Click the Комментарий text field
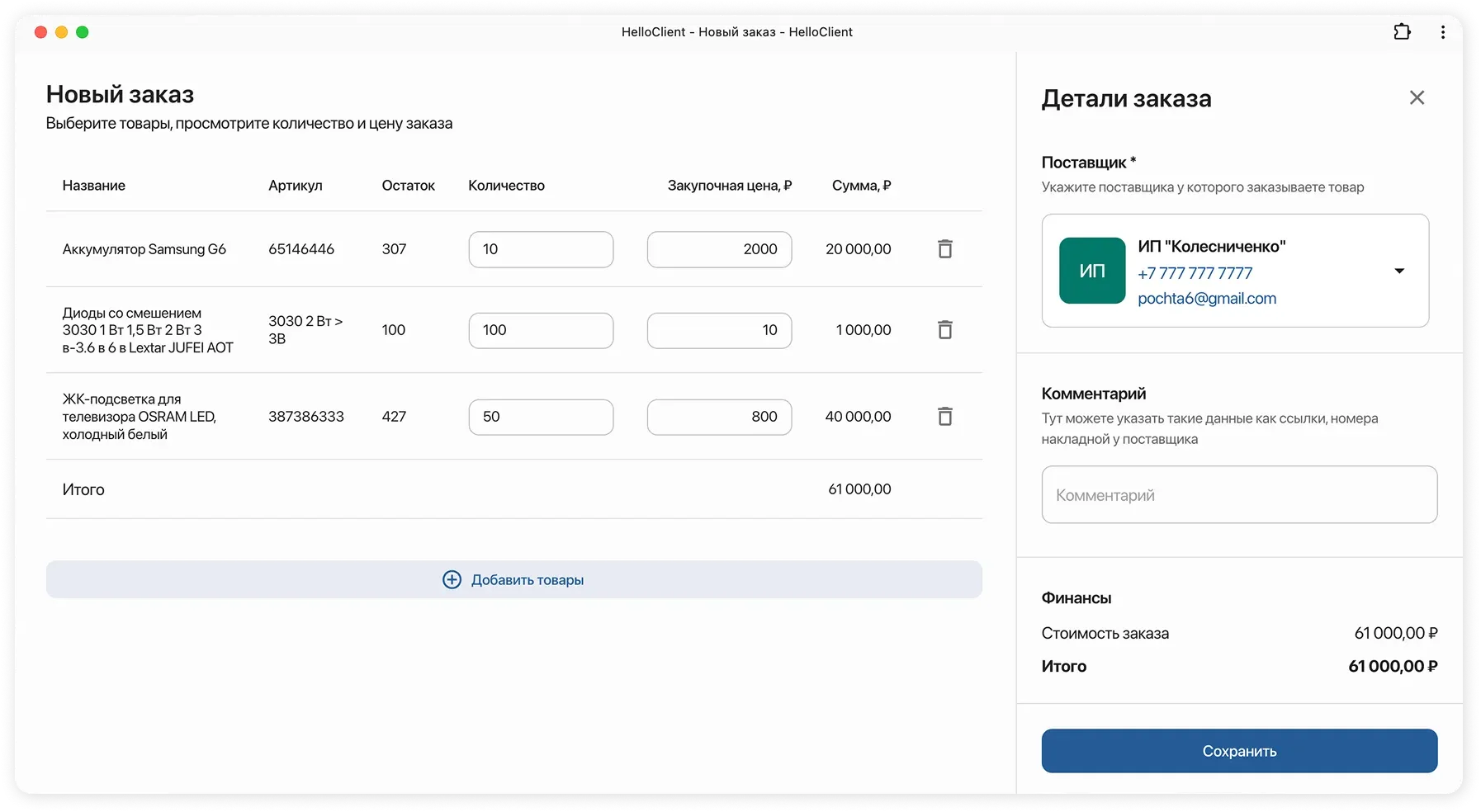 (1238, 495)
